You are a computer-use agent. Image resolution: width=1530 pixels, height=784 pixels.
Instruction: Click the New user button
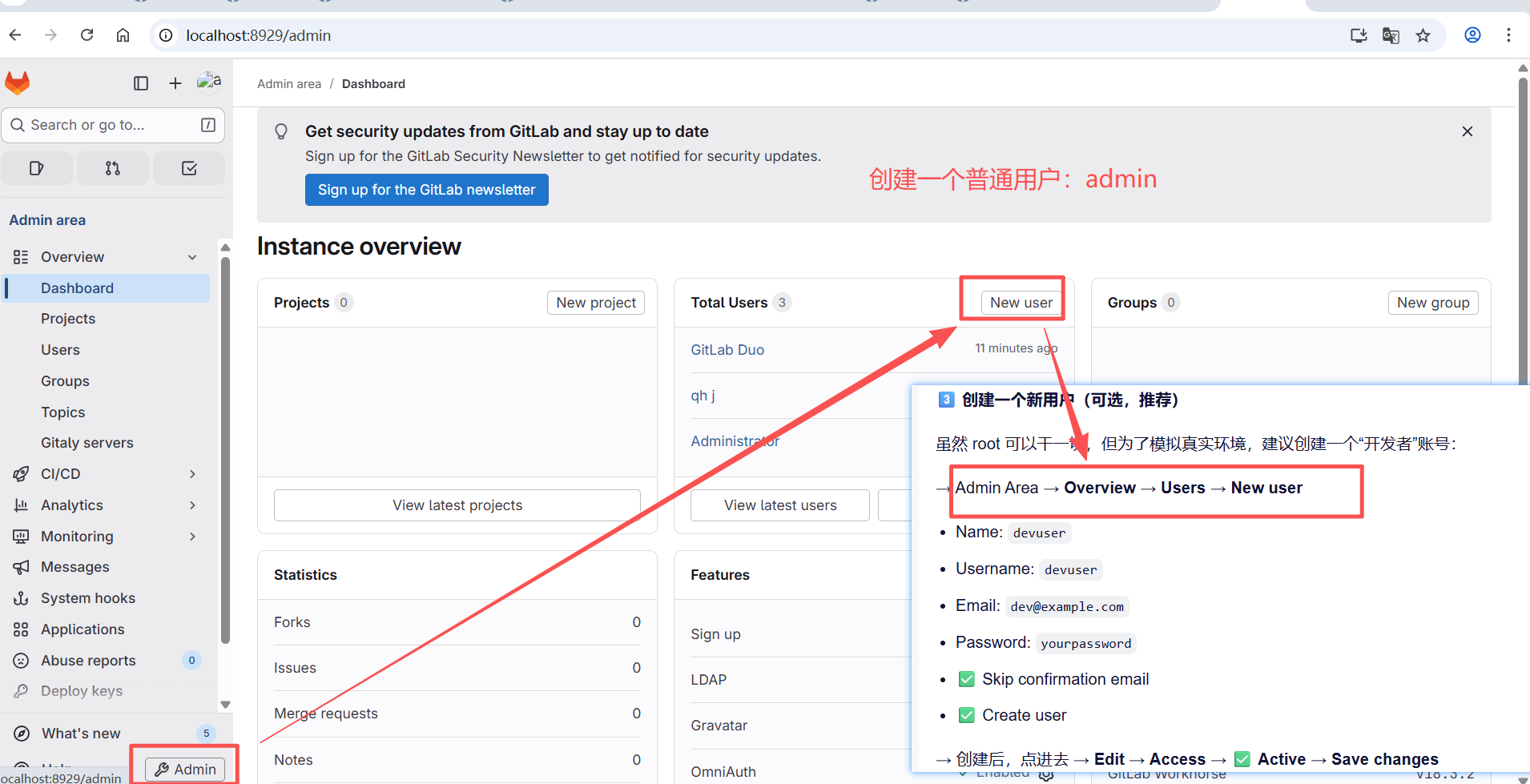(1021, 303)
